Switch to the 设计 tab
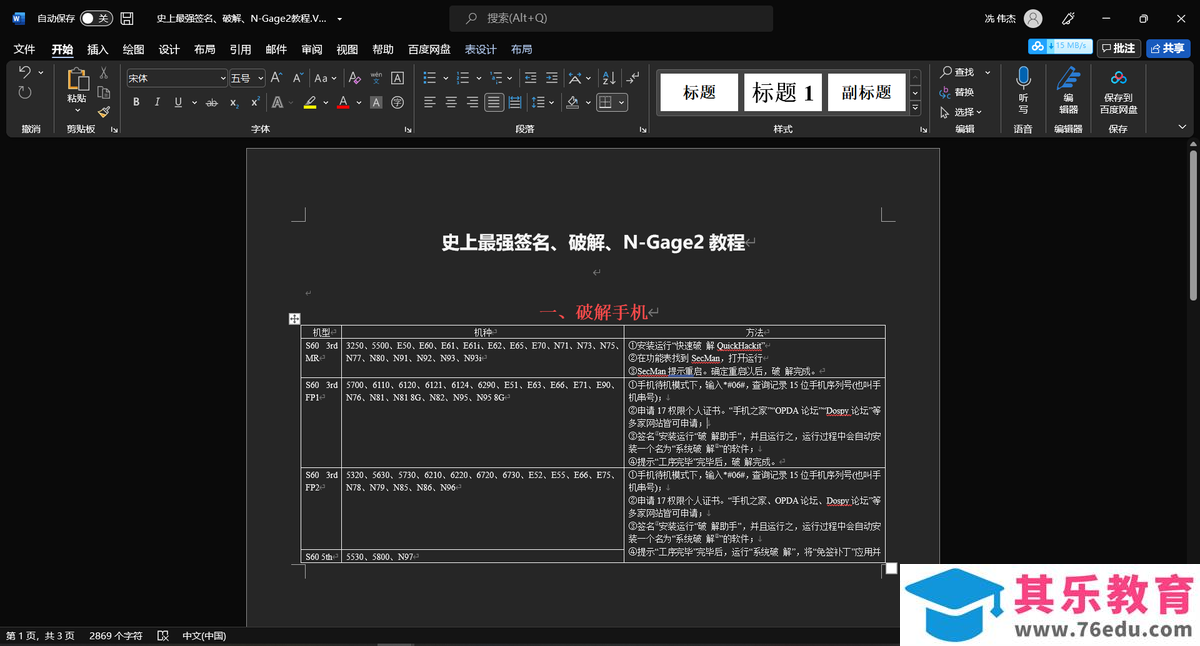This screenshot has width=1200, height=646. [x=169, y=49]
